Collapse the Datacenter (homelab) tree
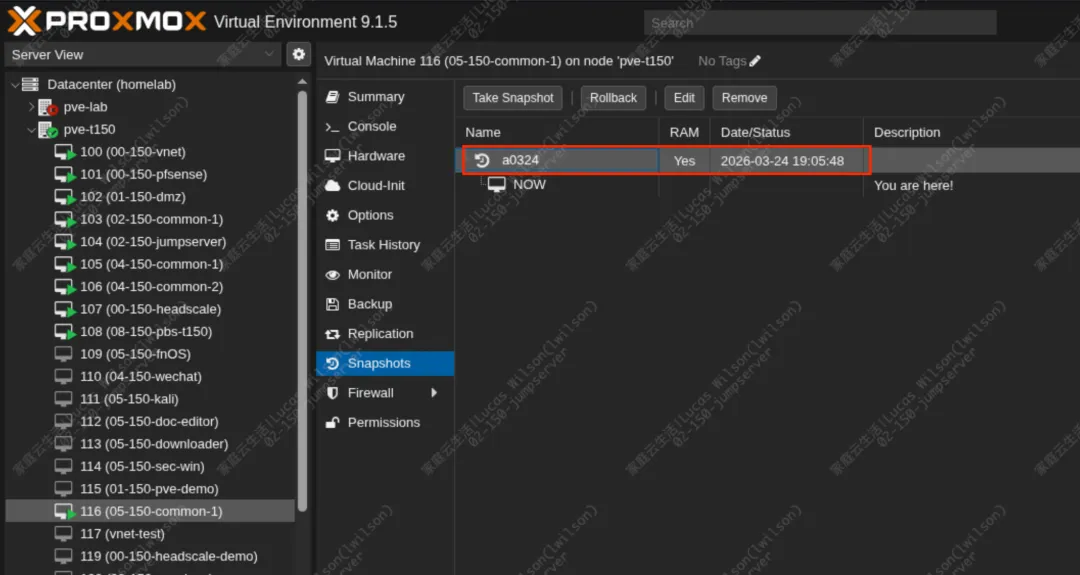Image resolution: width=1080 pixels, height=575 pixels. [14, 85]
